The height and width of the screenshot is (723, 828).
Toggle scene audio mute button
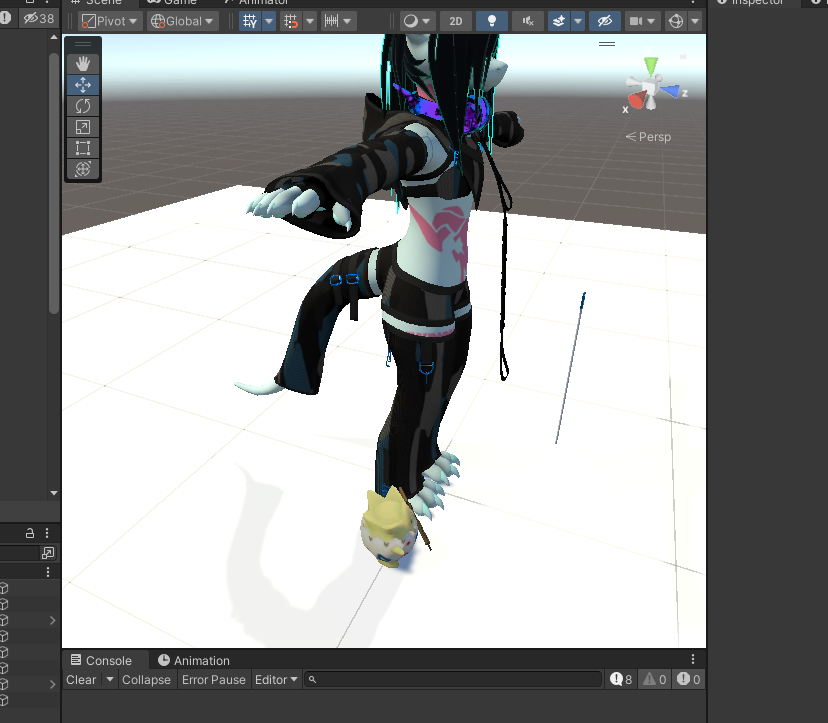click(x=527, y=21)
